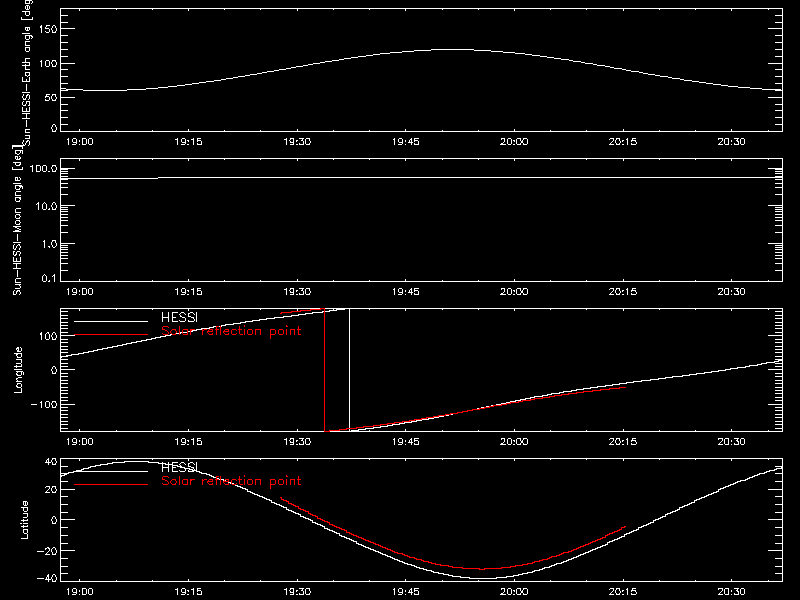This screenshot has height=600, width=800.
Task: Click the 20:30 tick label under Earth angle plot
Action: [731, 142]
